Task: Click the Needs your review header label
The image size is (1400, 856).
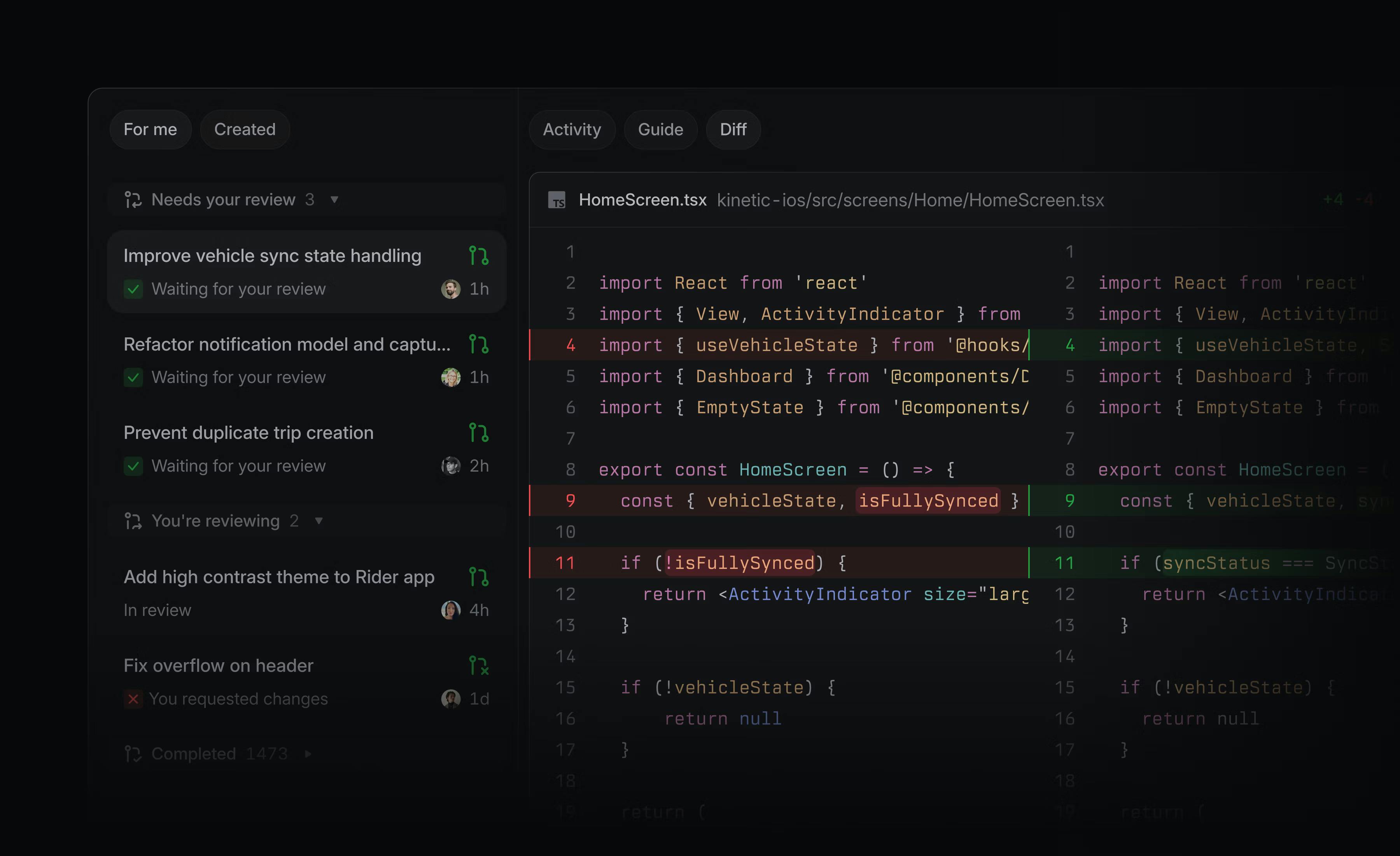Action: pos(223,200)
